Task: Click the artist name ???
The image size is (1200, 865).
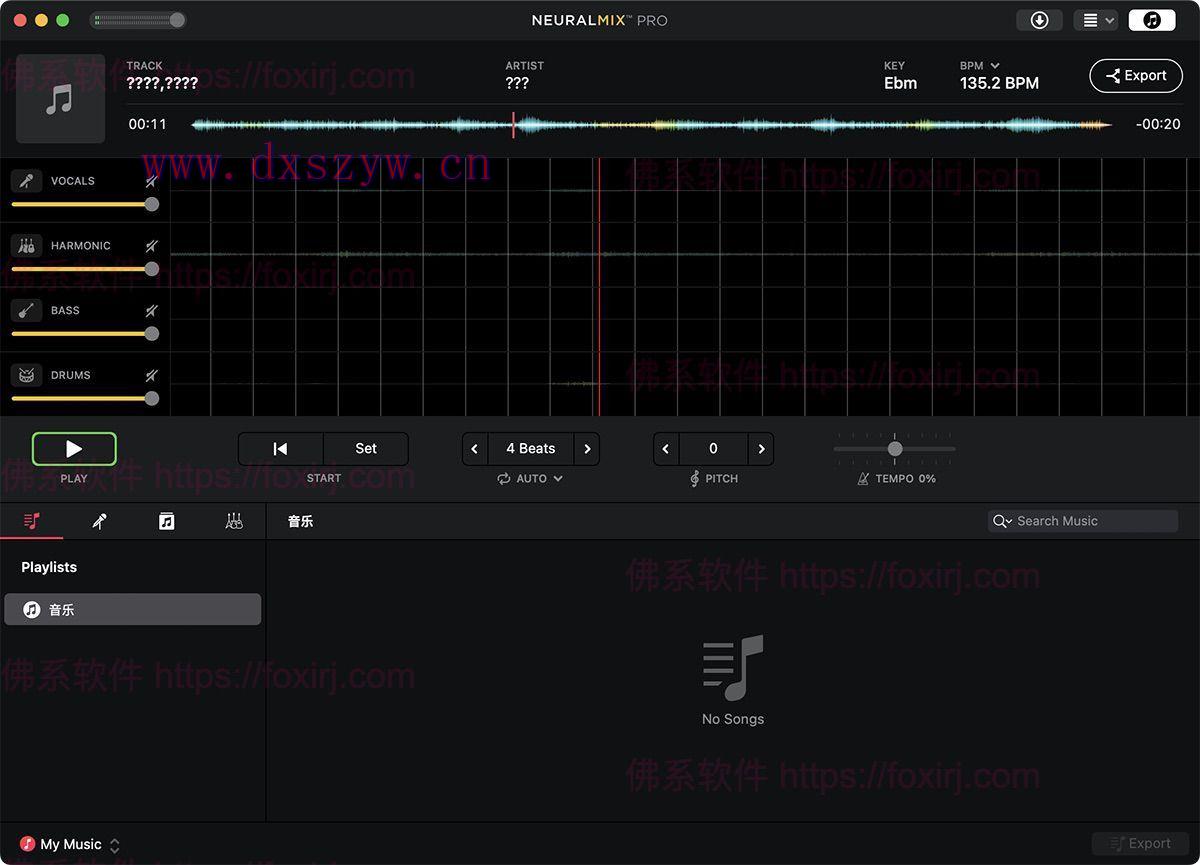Action: [x=517, y=83]
